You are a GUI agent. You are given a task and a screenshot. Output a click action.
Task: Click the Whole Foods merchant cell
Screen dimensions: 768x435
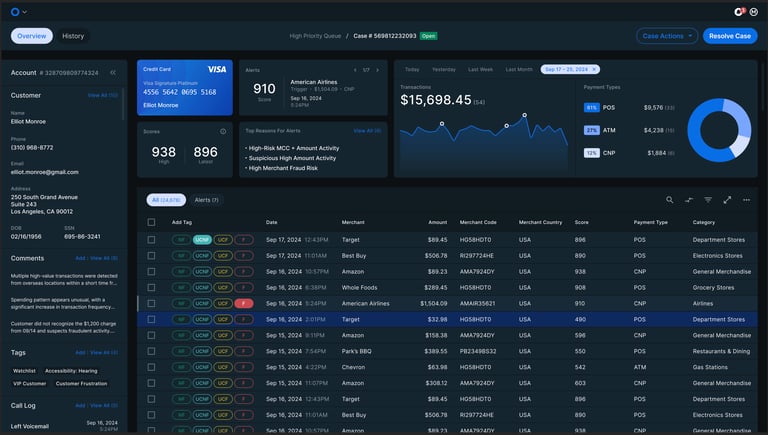(x=360, y=288)
